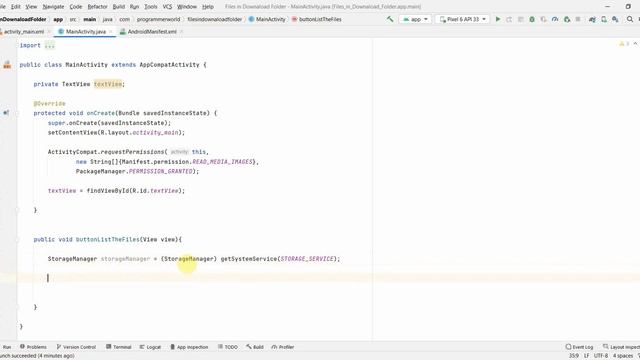Image resolution: width=640 pixels, height=360 pixels.
Task: Open the warnings indicator in editor corner
Action: point(624,44)
